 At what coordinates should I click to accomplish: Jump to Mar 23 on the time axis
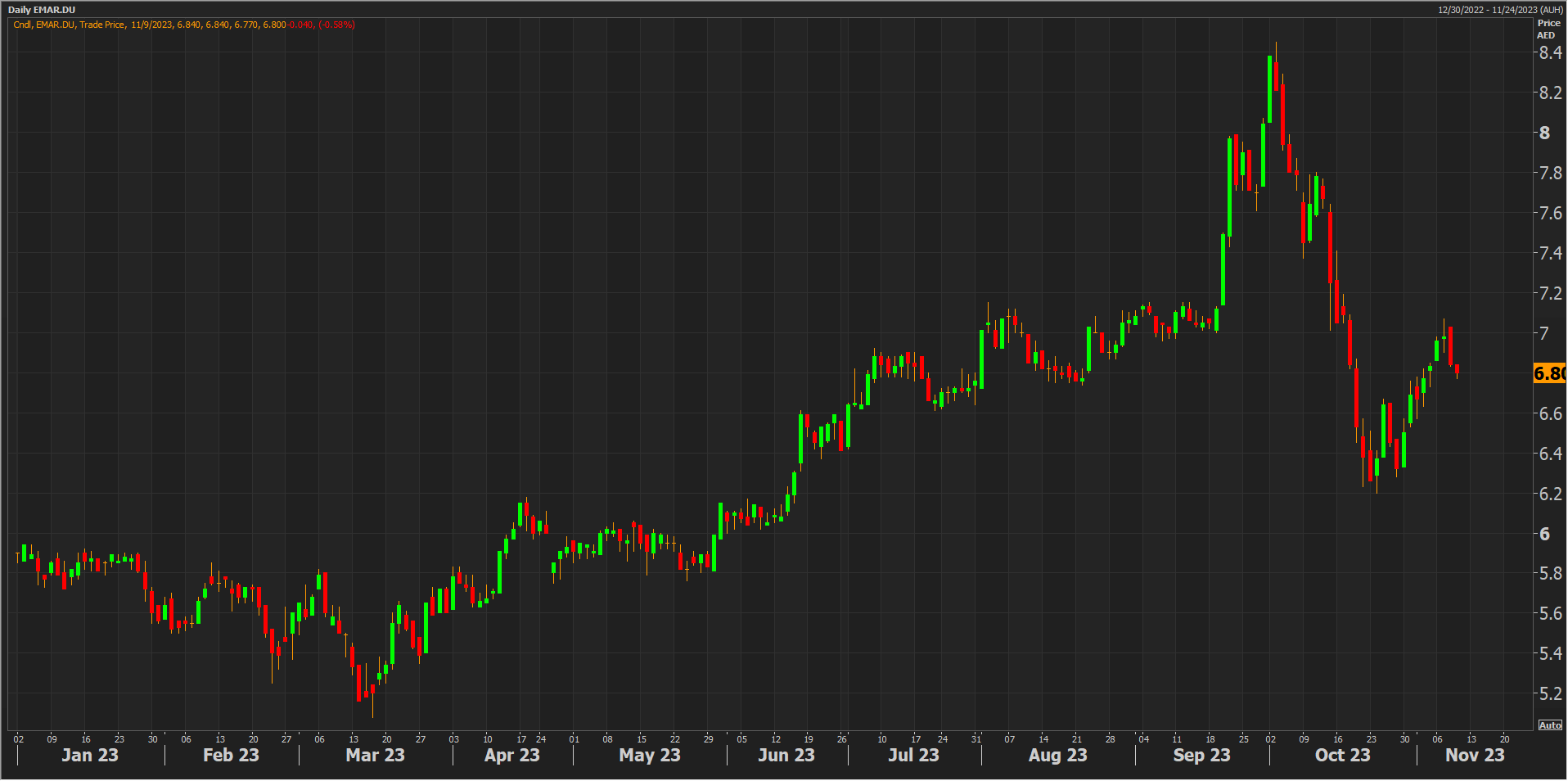375,755
